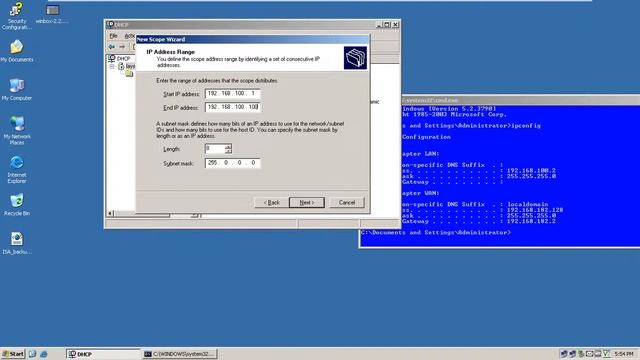Cancel the New Scope Wizard
The image size is (640, 360).
347,202
